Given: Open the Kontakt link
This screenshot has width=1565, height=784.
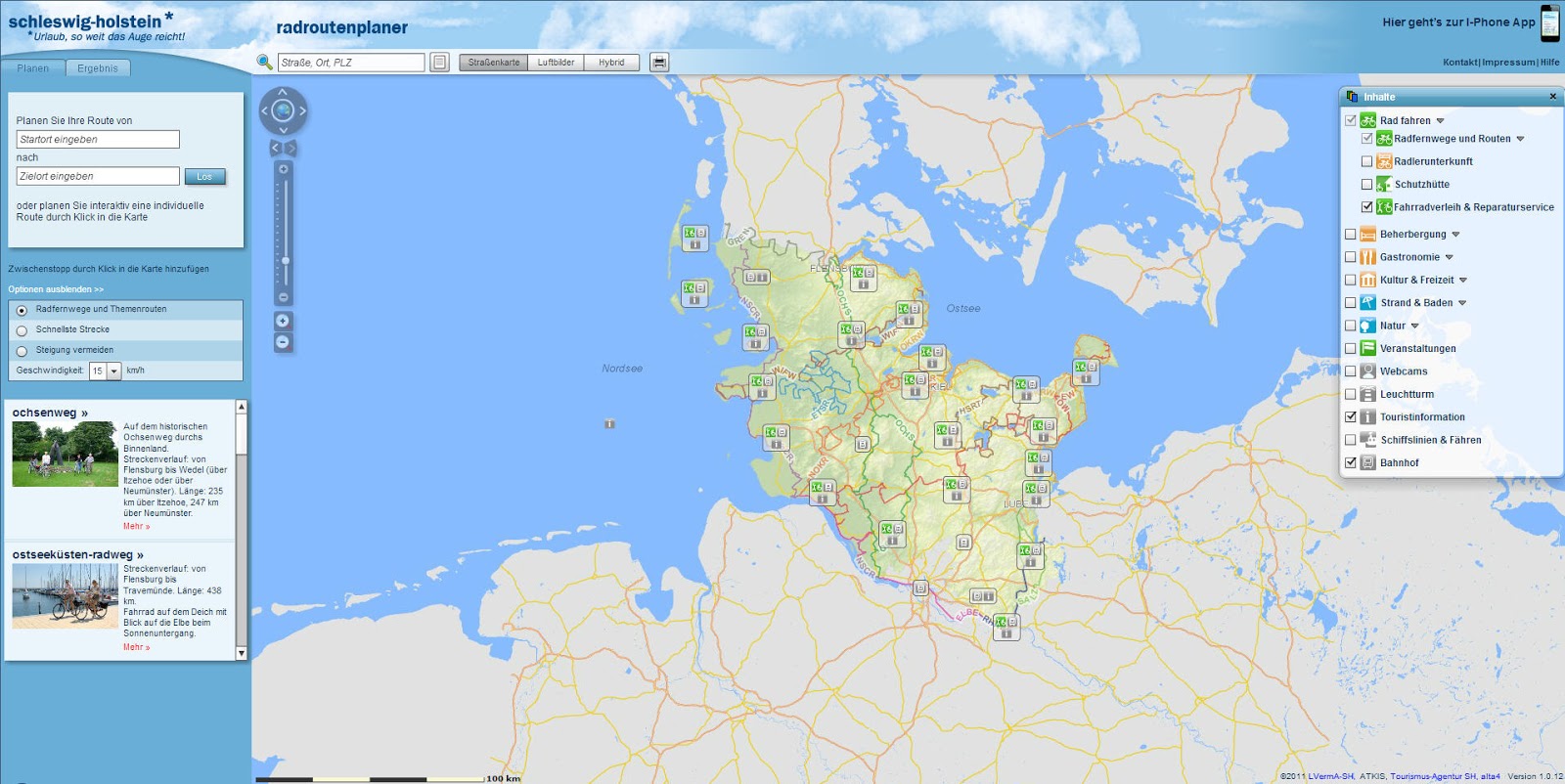Looking at the screenshot, I should click(1460, 63).
